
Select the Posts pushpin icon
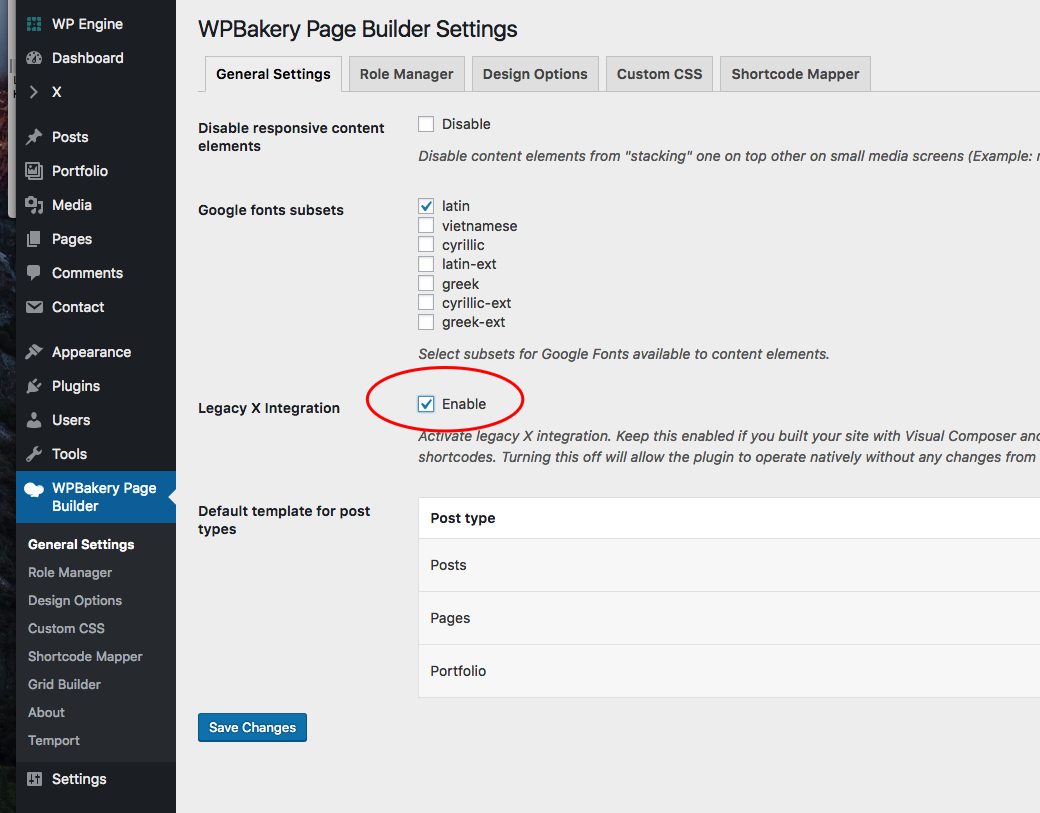[x=34, y=136]
